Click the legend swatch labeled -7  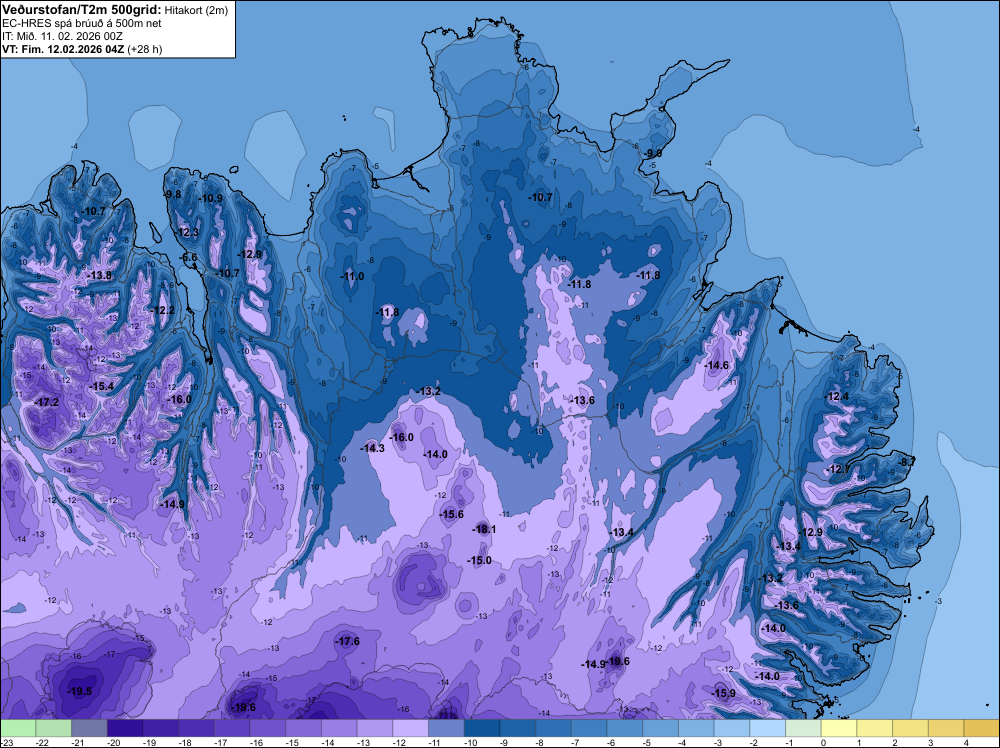pos(589,728)
